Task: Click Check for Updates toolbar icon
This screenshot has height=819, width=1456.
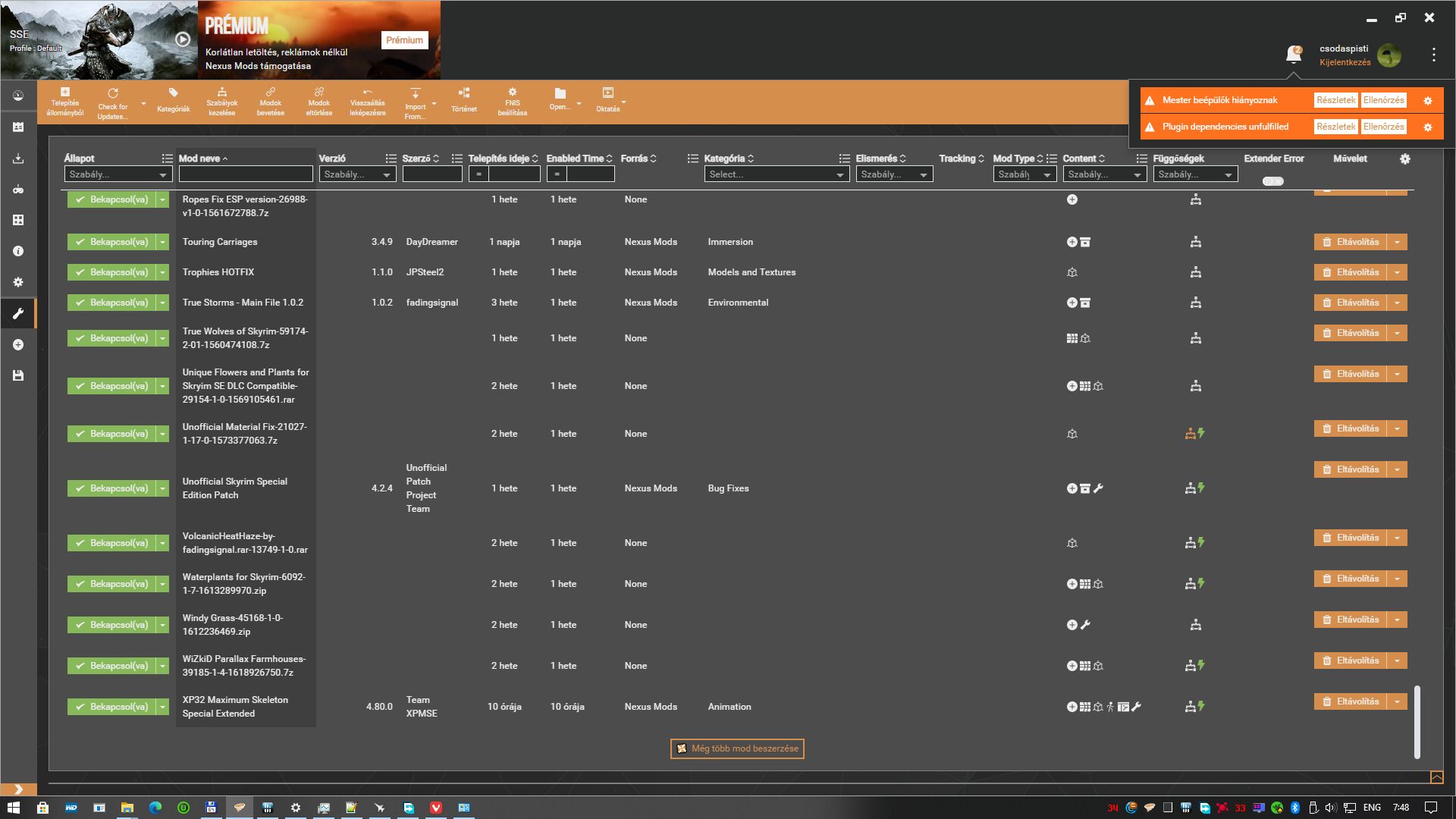Action: coord(112,103)
